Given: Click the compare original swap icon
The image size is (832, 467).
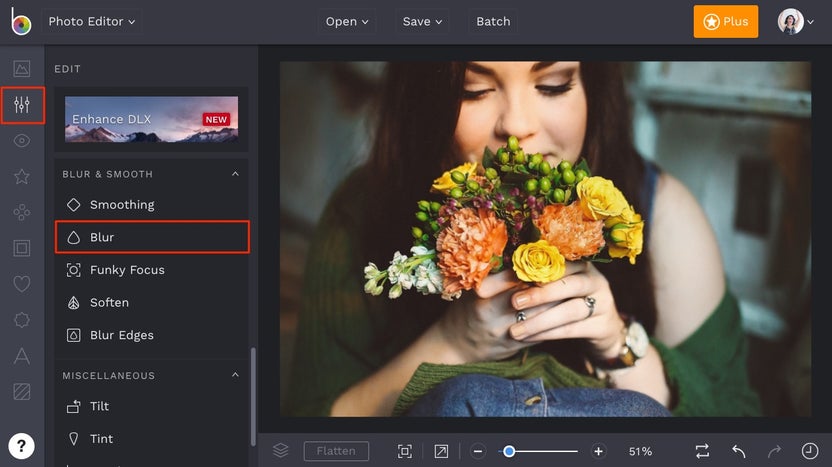Looking at the screenshot, I should pyautogui.click(x=702, y=451).
